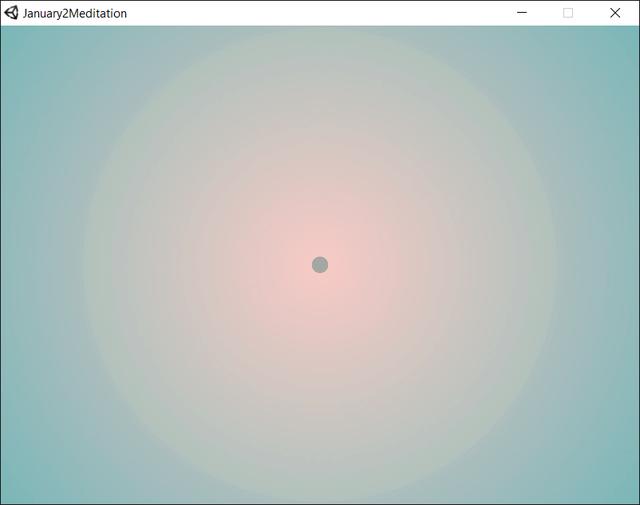
Task: Click the greyed-out maximize button
Action: pos(568,13)
